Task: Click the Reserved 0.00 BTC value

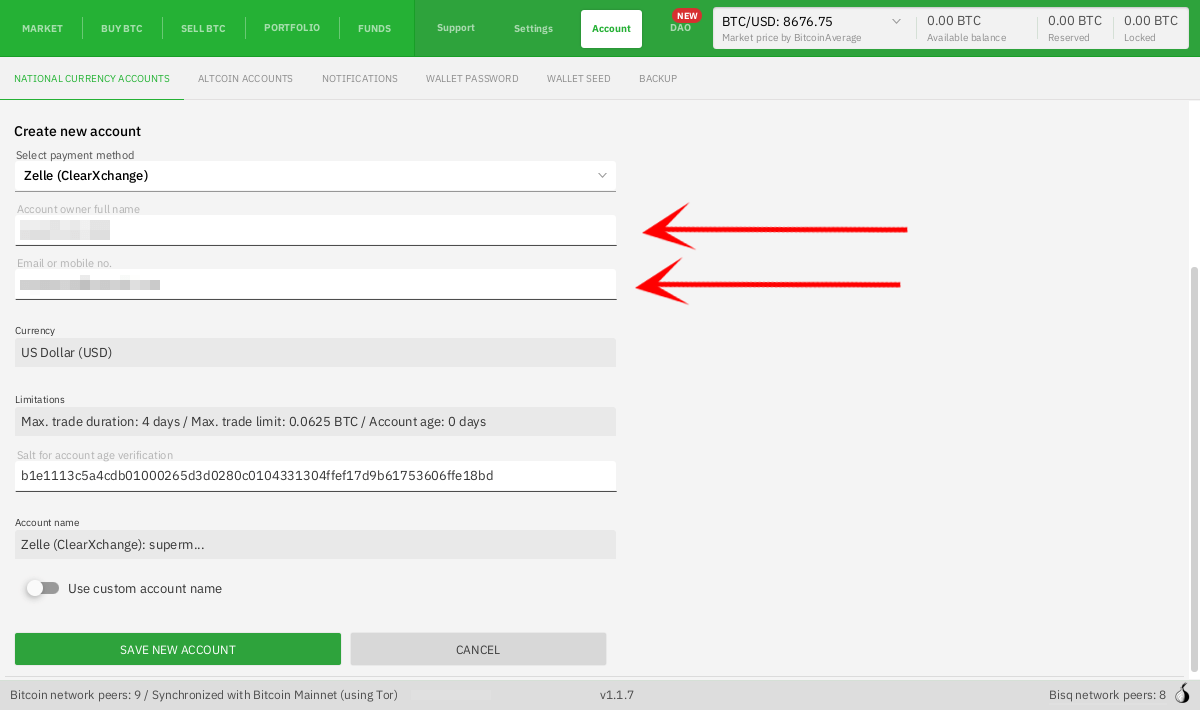Action: pyautogui.click(x=1075, y=21)
